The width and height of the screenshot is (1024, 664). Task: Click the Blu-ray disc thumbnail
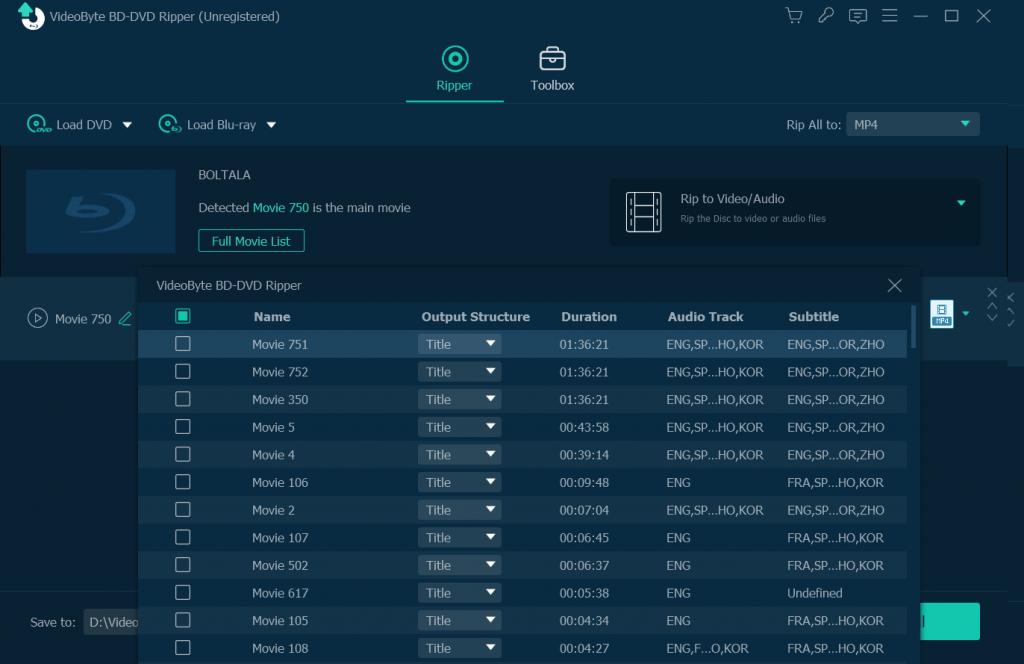[x=99, y=210]
